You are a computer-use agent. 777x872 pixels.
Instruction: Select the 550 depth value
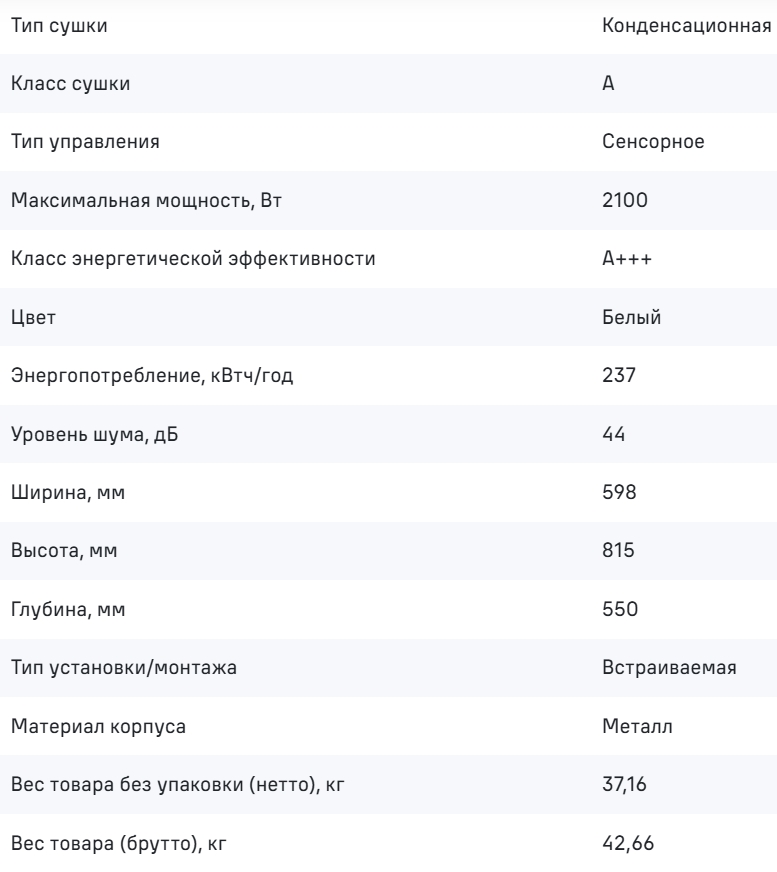click(x=620, y=610)
